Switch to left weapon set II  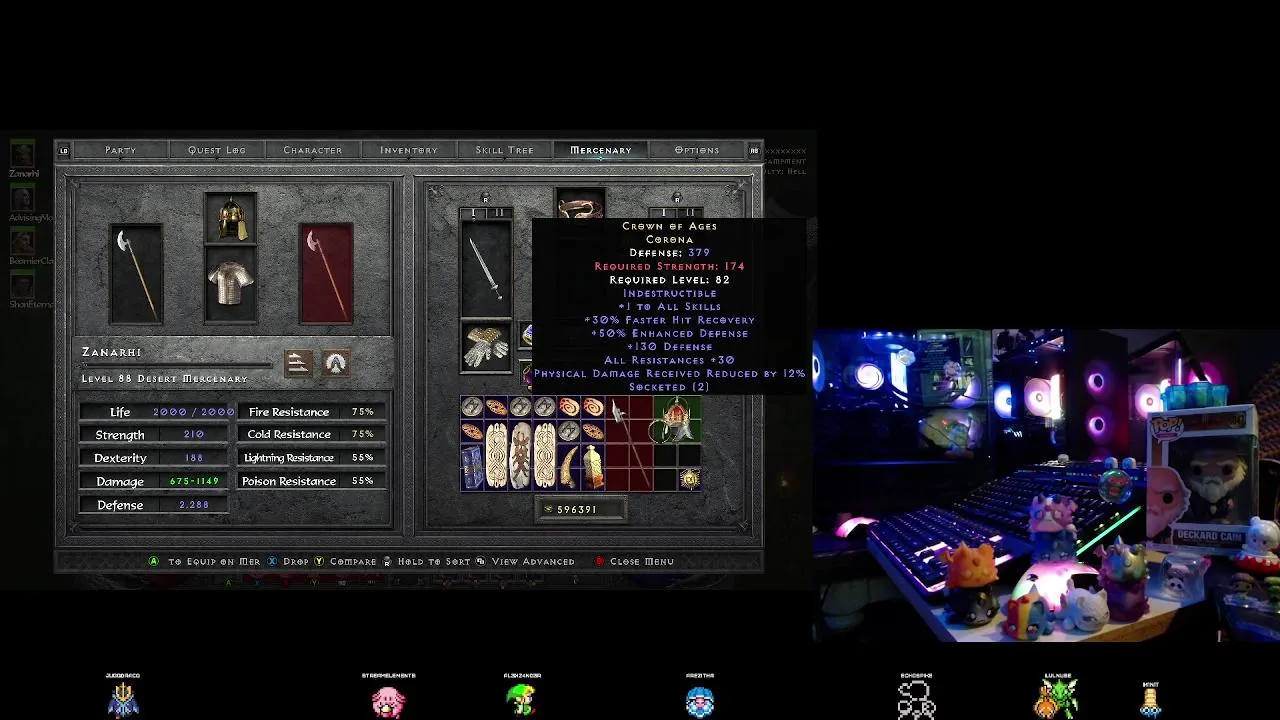point(499,213)
